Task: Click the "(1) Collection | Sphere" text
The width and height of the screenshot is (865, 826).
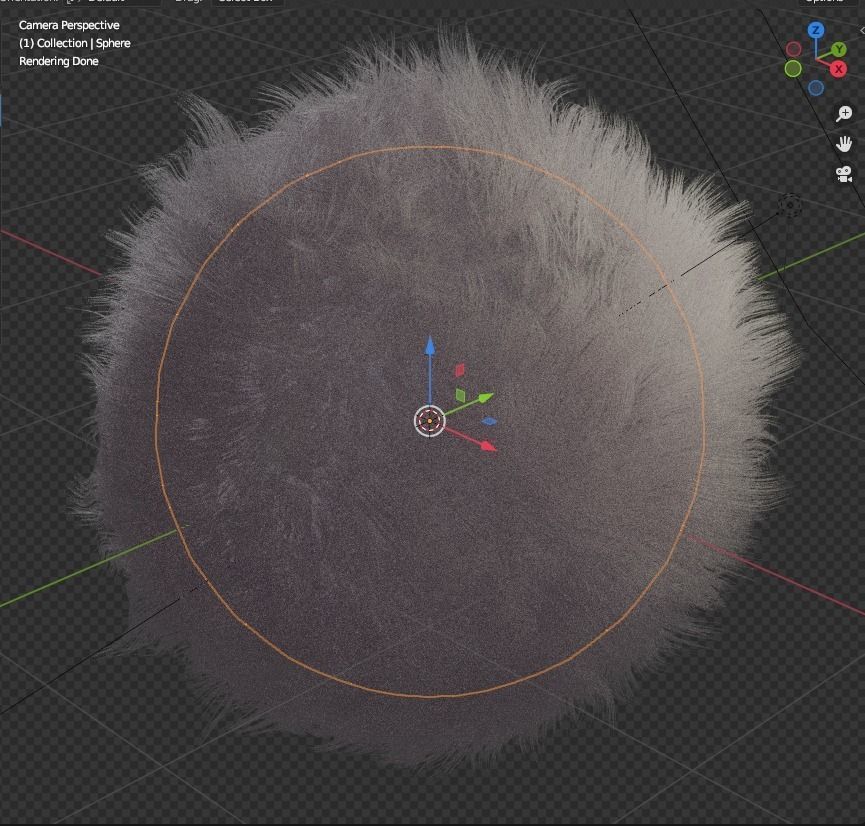Action: [x=74, y=43]
